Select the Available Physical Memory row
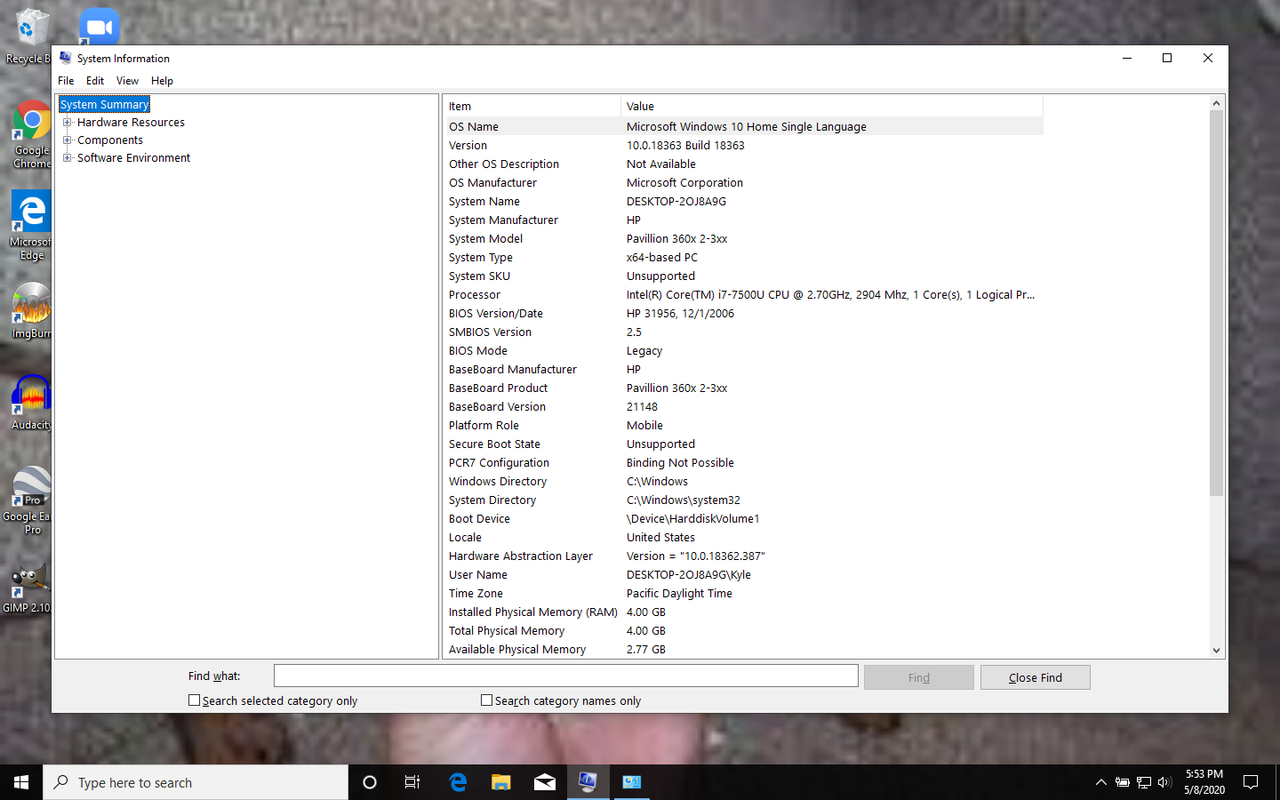 pyautogui.click(x=744, y=649)
